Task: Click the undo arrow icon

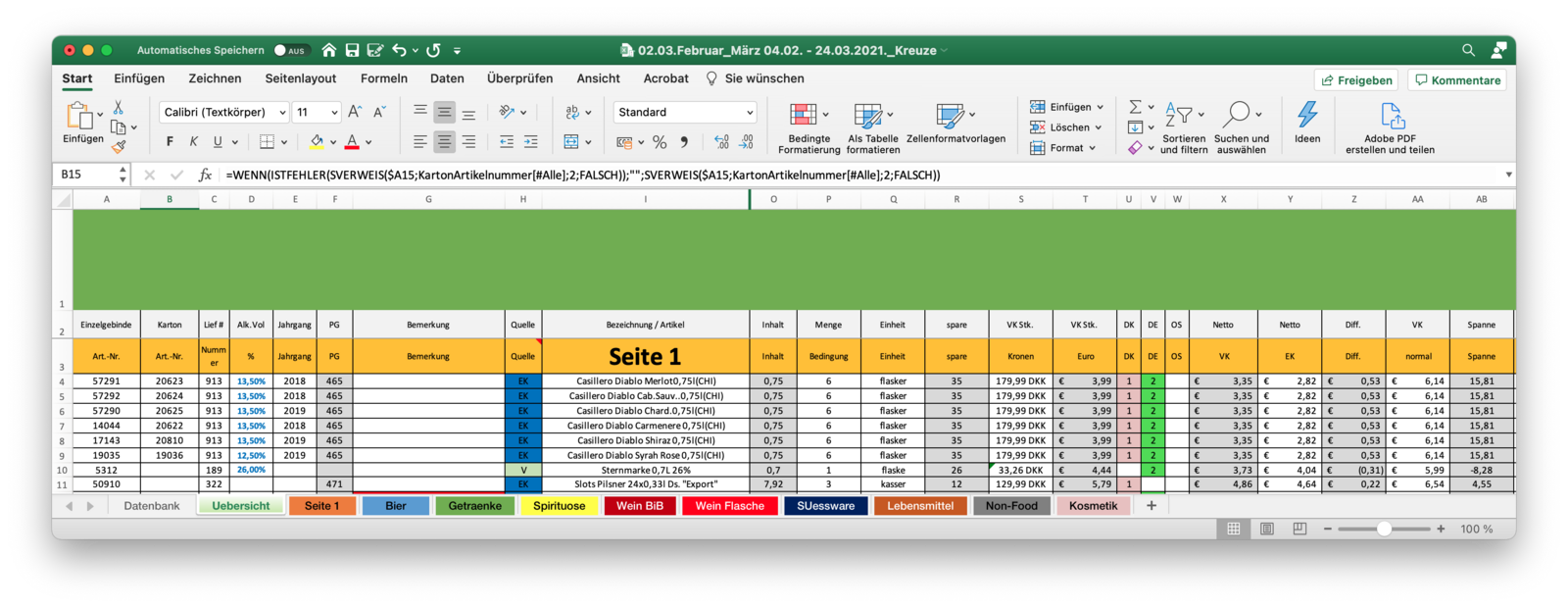Action: pos(399,50)
